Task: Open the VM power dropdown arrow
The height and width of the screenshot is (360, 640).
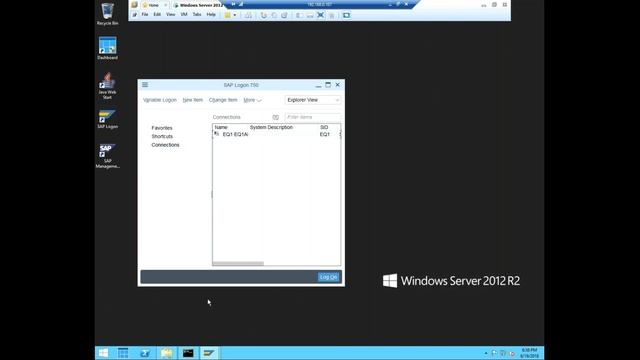Action: [x=235, y=15]
